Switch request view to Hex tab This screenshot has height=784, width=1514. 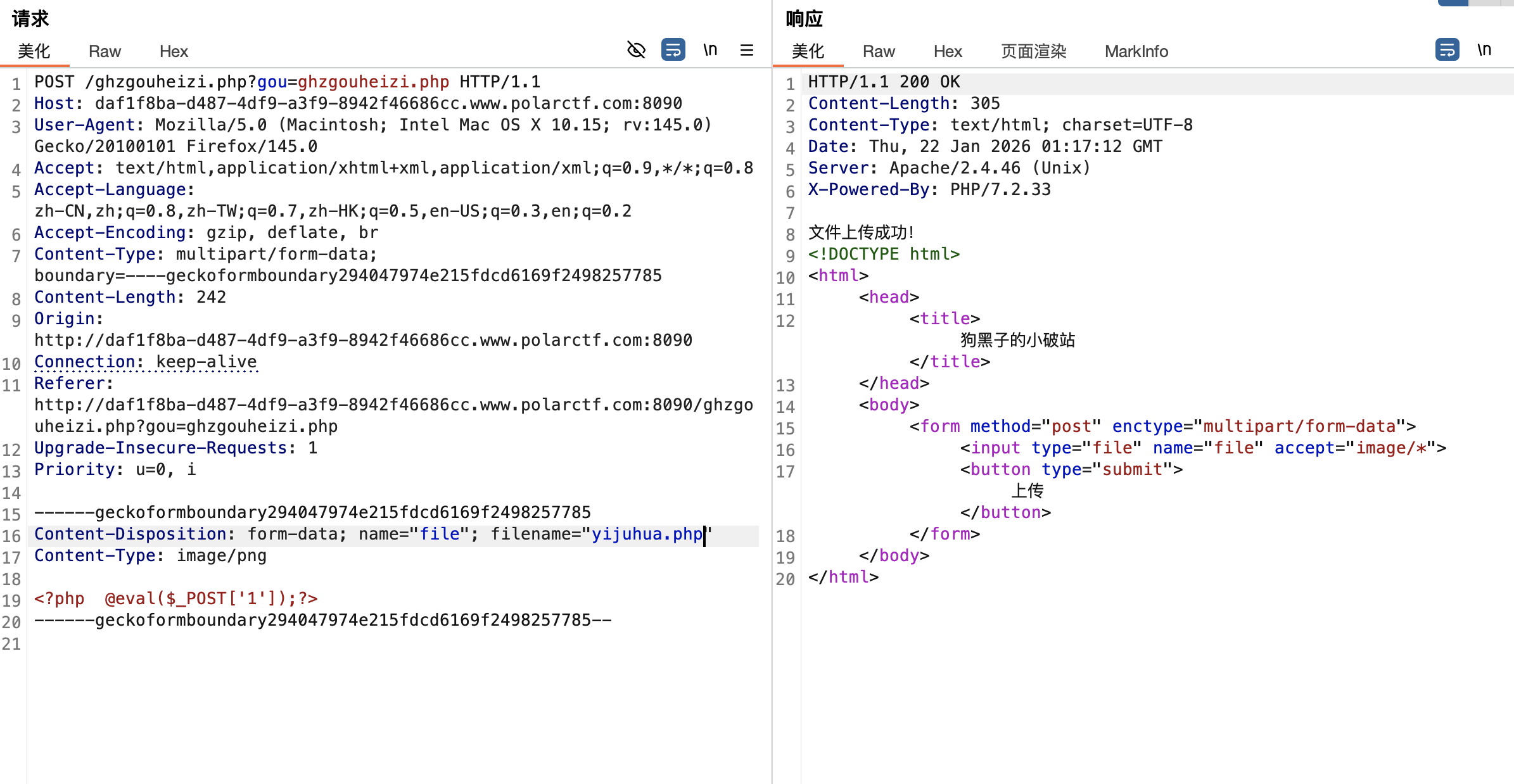tap(174, 51)
